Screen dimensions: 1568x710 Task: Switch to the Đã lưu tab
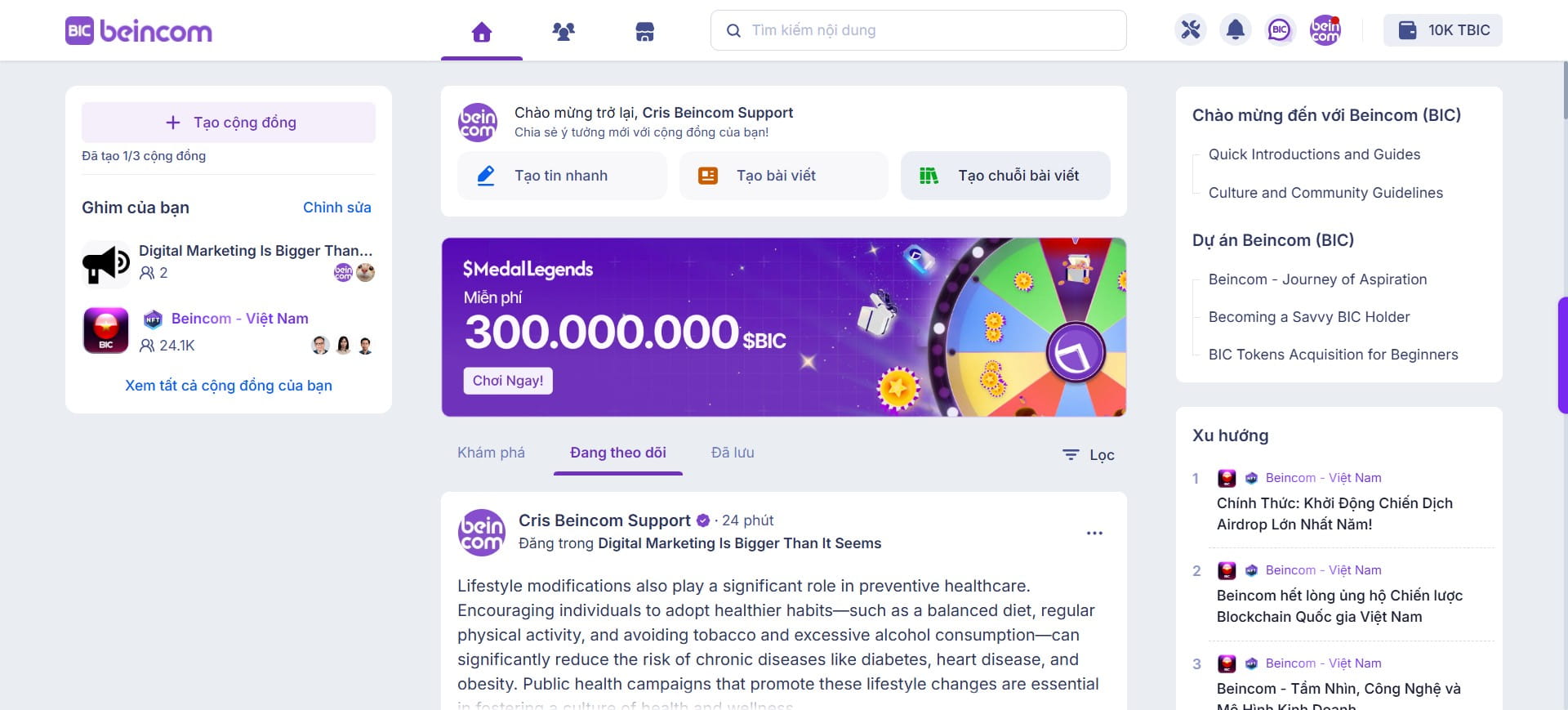[733, 453]
